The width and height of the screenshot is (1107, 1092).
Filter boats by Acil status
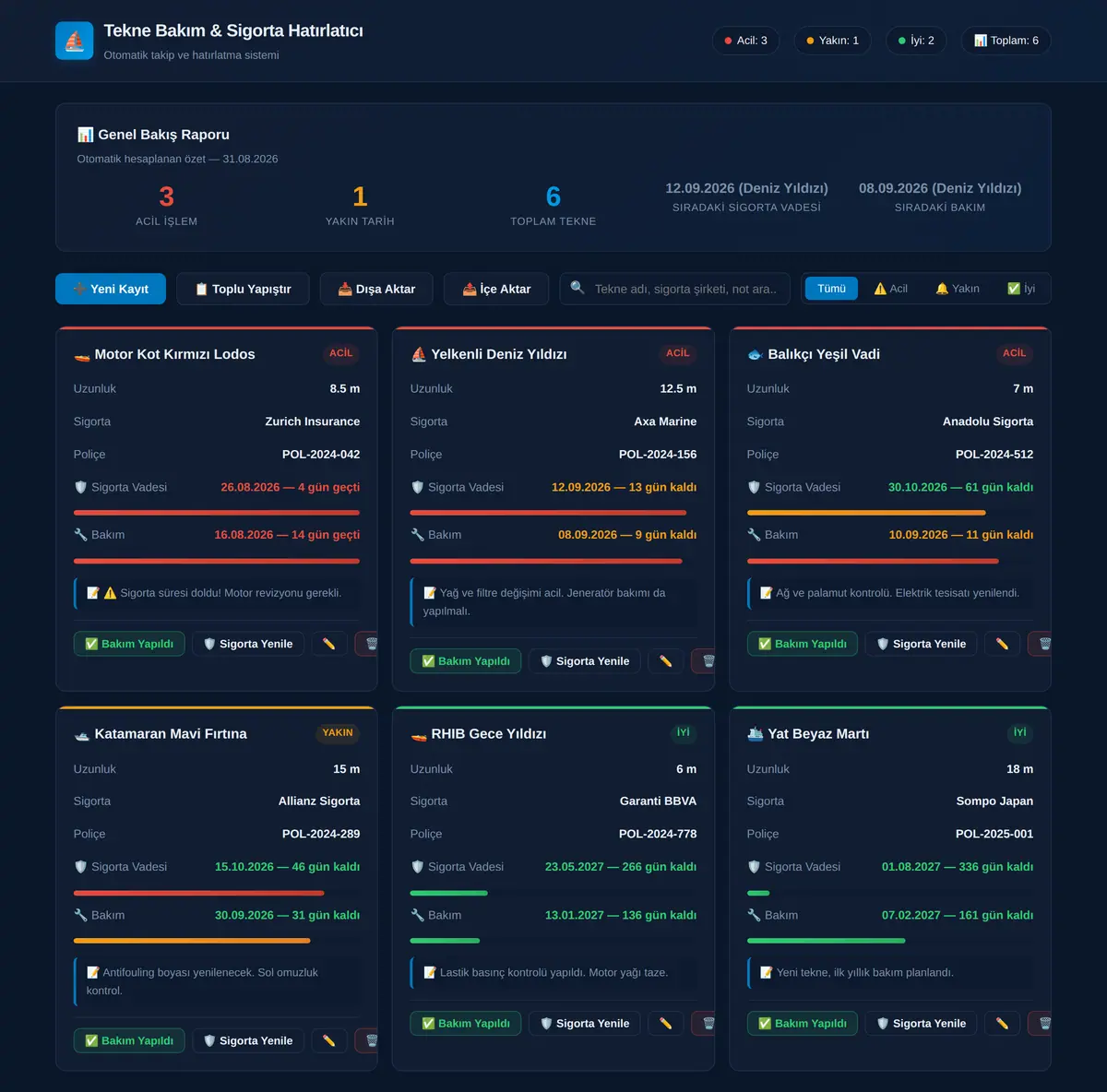891,289
